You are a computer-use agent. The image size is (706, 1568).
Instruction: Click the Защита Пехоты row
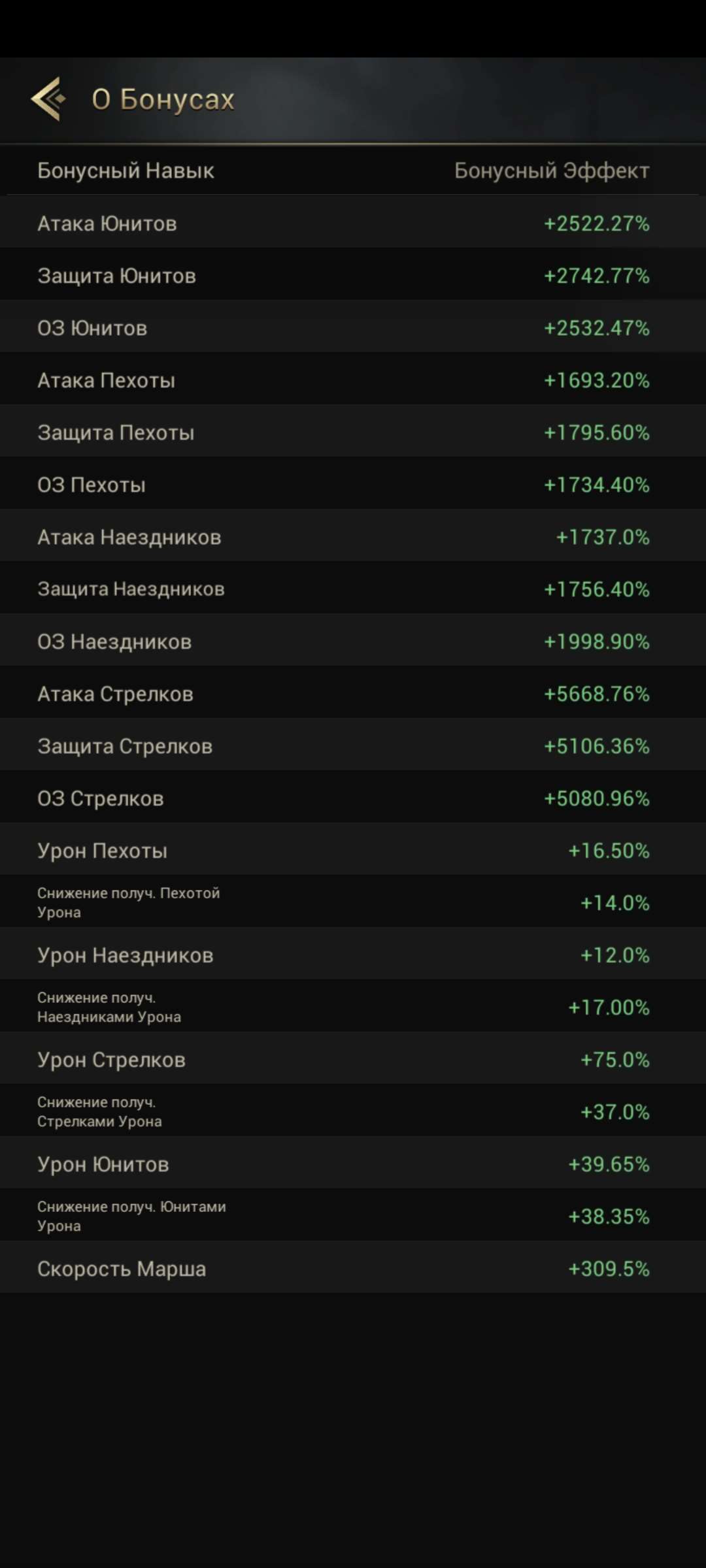(353, 431)
